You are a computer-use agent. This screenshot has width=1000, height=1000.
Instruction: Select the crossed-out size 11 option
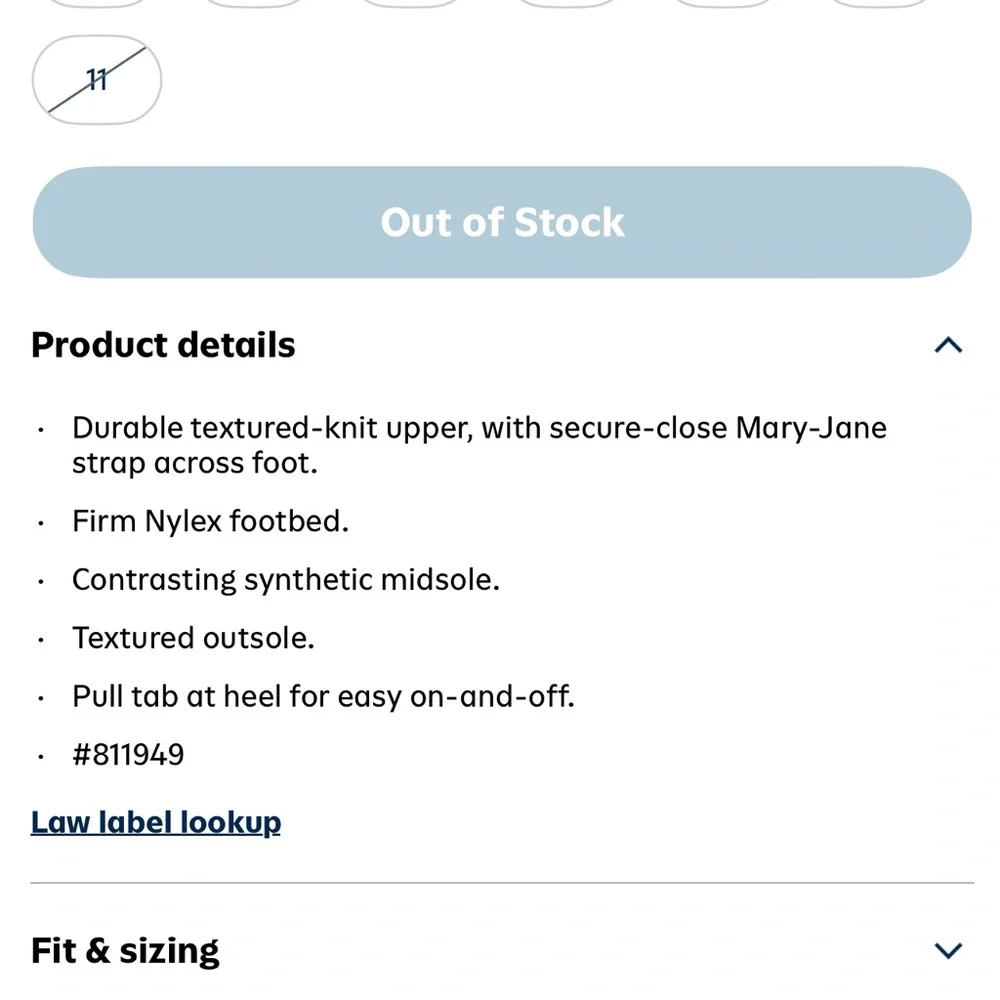tap(97, 80)
